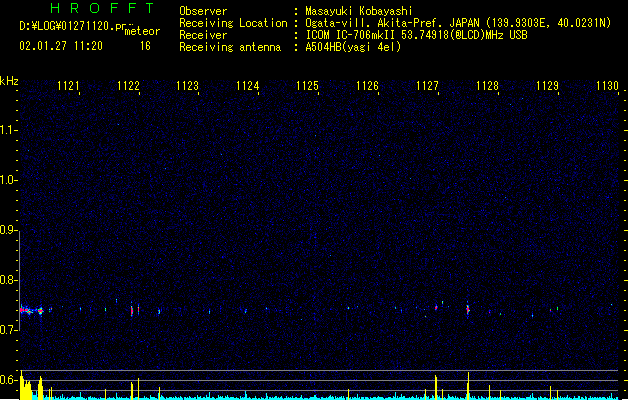The image size is (629, 400).
Task: Click the 0.9 kHz axis label
Action: (8, 230)
